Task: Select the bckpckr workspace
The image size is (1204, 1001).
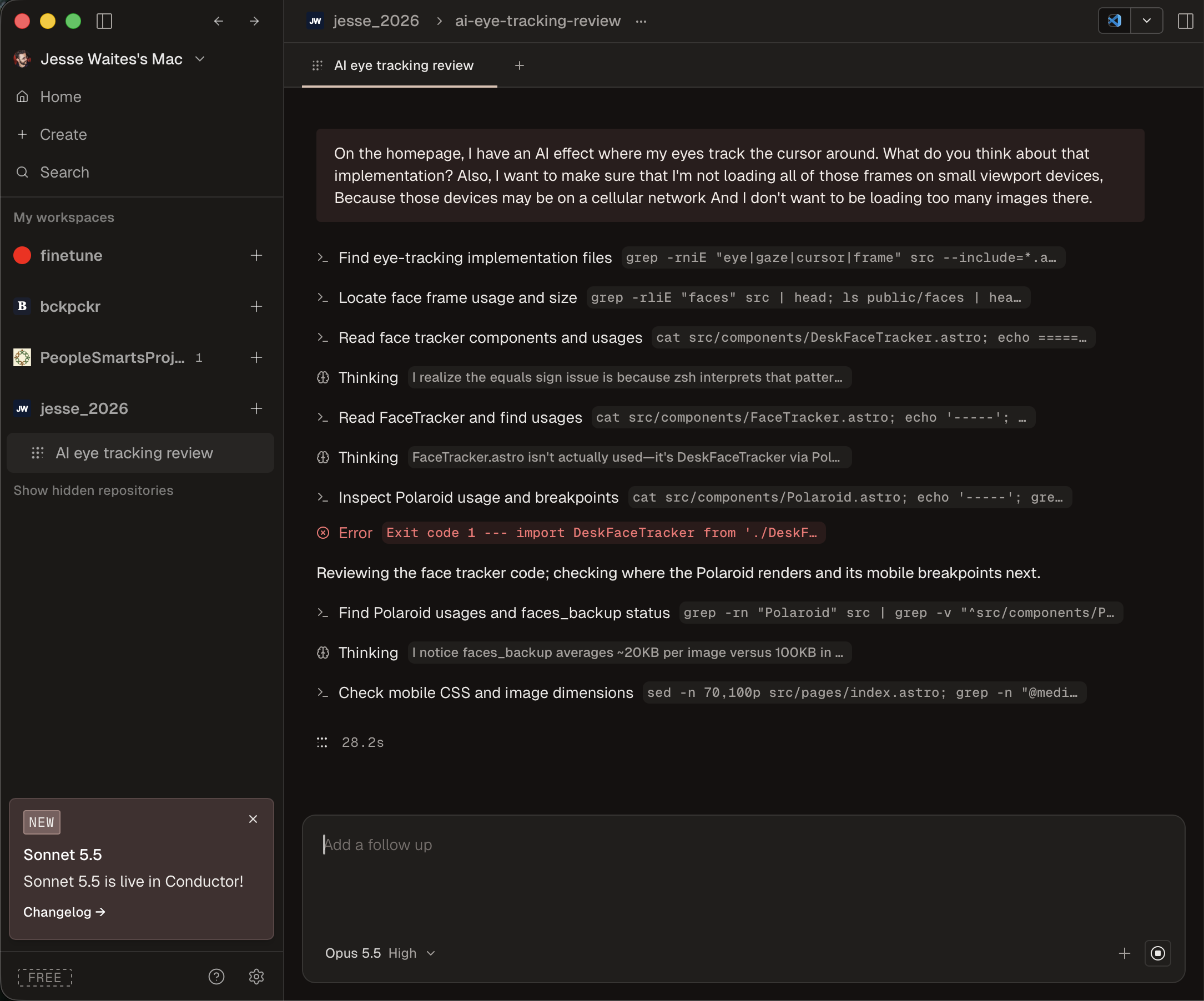Action: click(x=70, y=306)
